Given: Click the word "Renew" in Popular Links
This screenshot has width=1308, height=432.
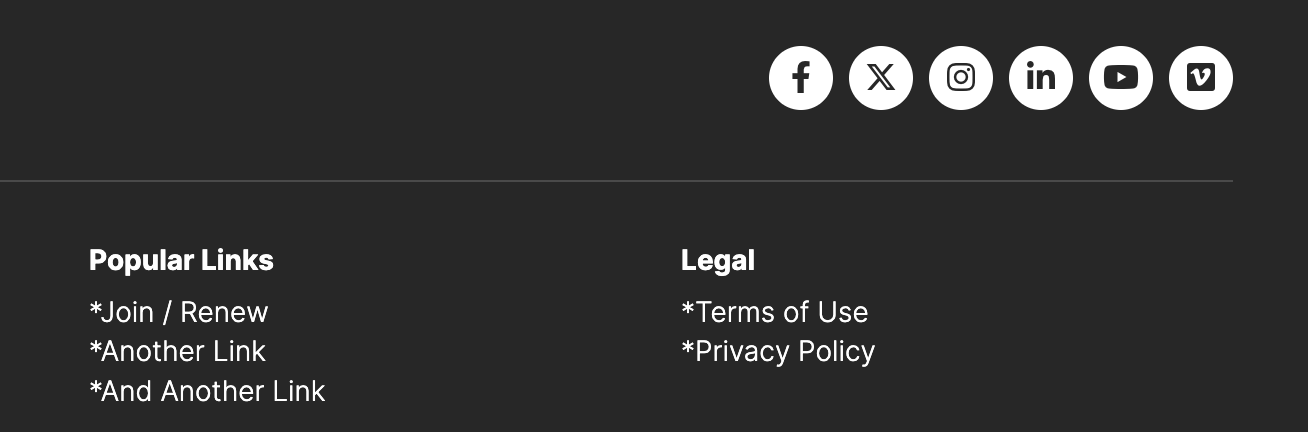Looking at the screenshot, I should pos(224,312).
